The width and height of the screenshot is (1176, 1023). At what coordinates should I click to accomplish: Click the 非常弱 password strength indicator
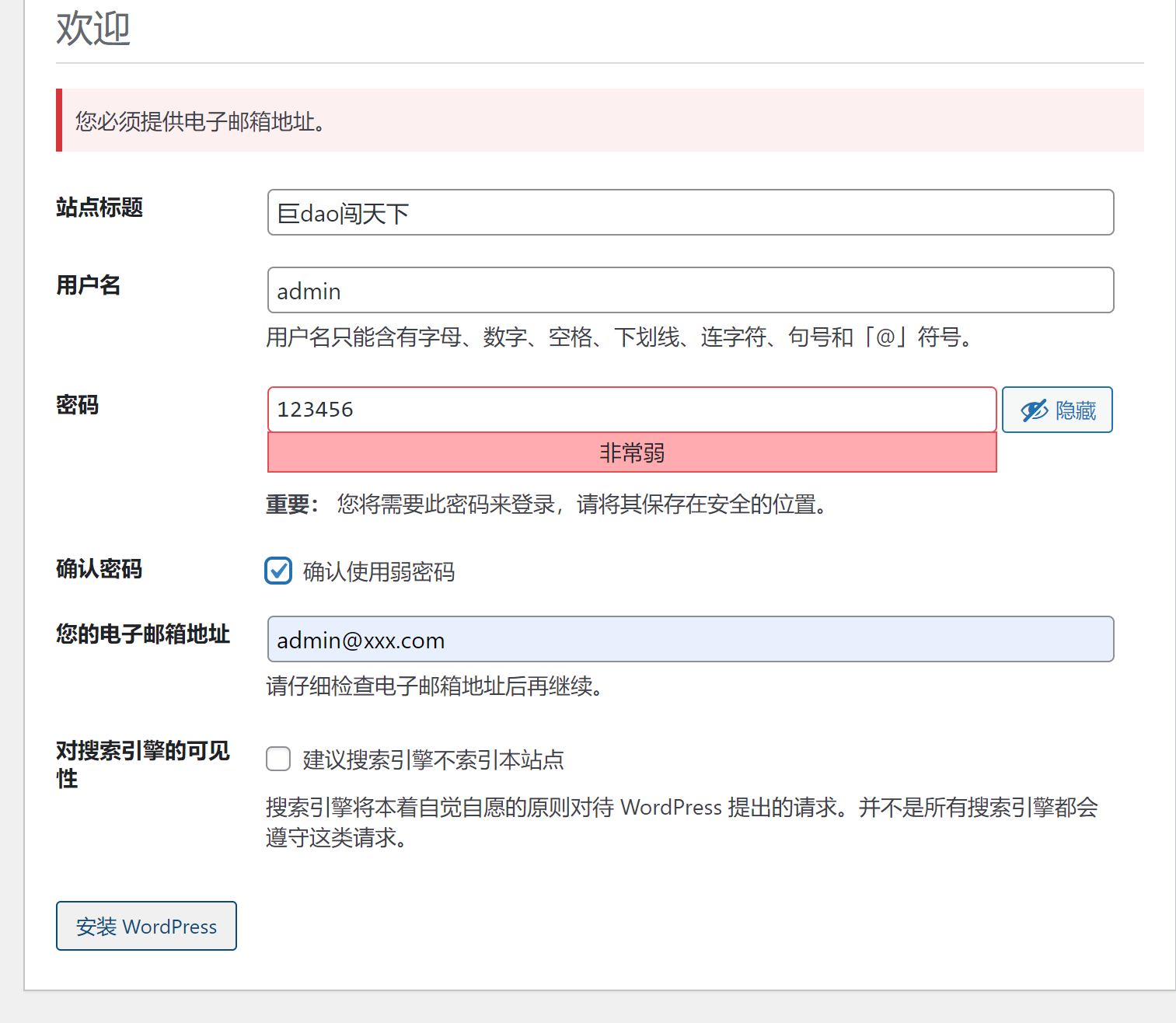click(x=631, y=452)
